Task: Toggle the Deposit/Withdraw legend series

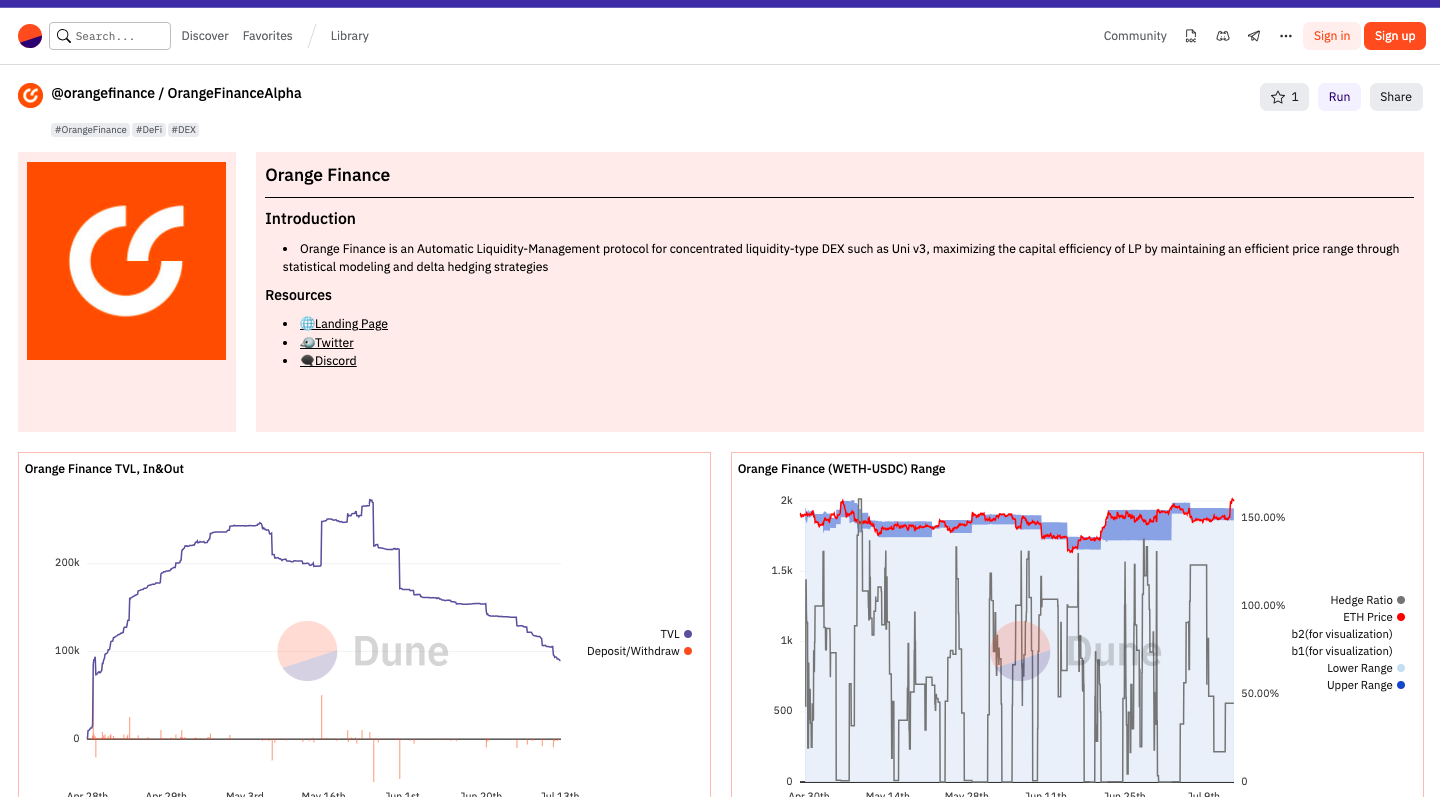Action: tap(639, 651)
